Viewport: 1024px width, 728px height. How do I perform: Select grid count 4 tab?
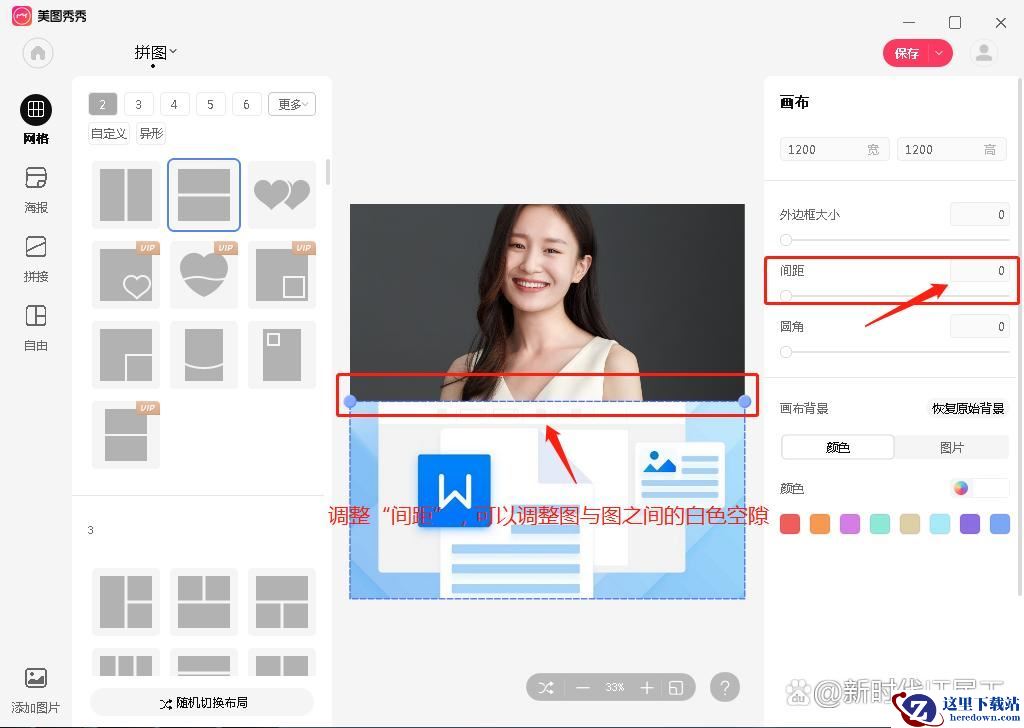pyautogui.click(x=174, y=104)
